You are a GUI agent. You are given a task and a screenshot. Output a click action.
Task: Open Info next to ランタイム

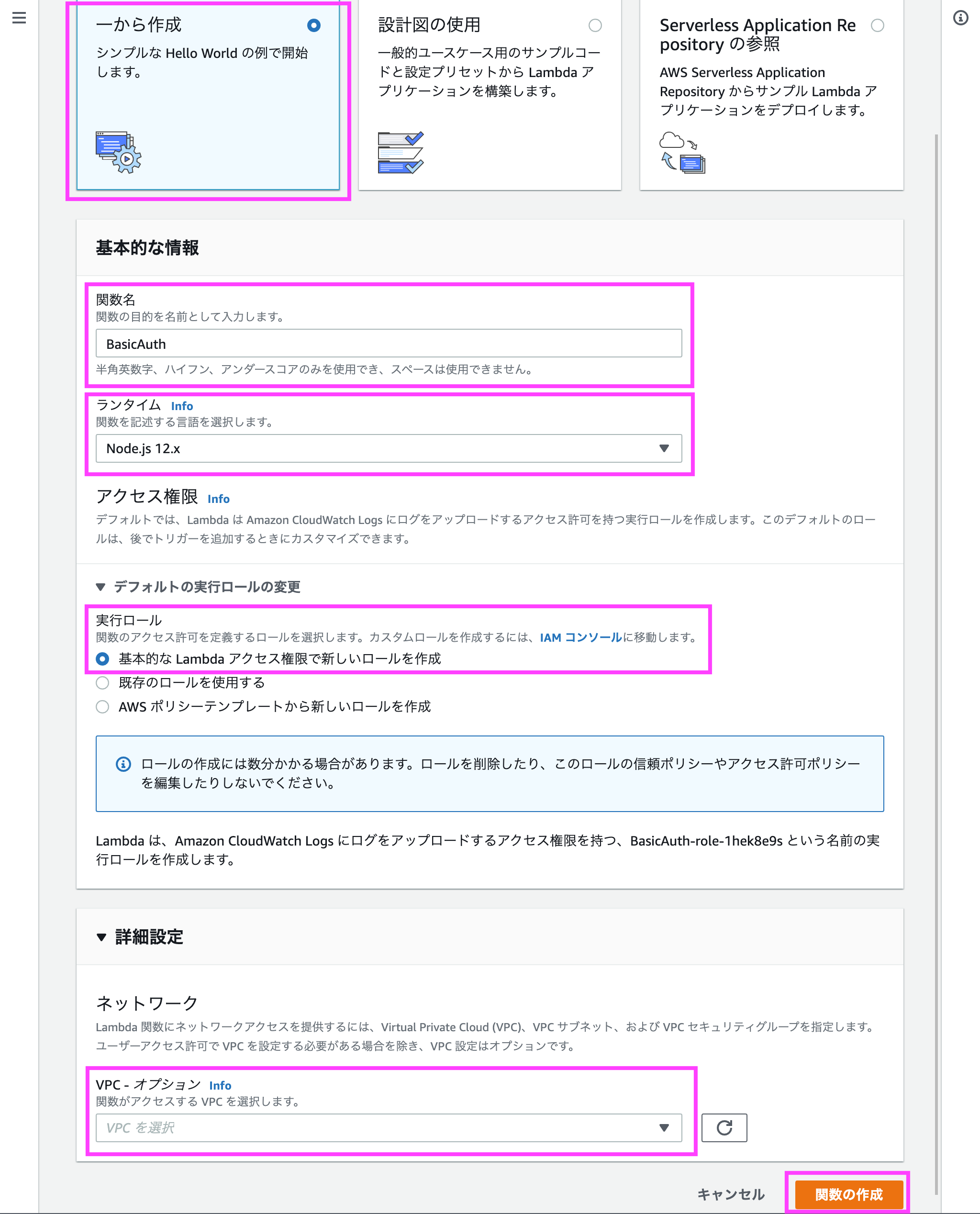(x=182, y=406)
